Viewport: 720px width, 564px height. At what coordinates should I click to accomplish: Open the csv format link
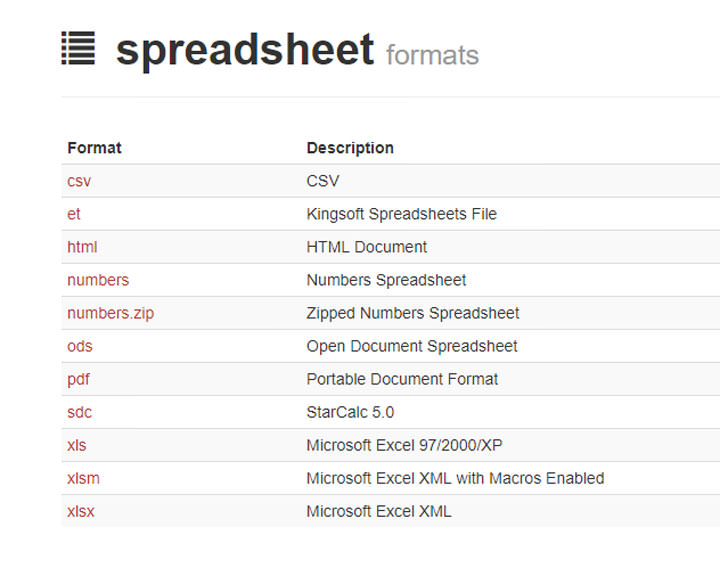pos(79,181)
